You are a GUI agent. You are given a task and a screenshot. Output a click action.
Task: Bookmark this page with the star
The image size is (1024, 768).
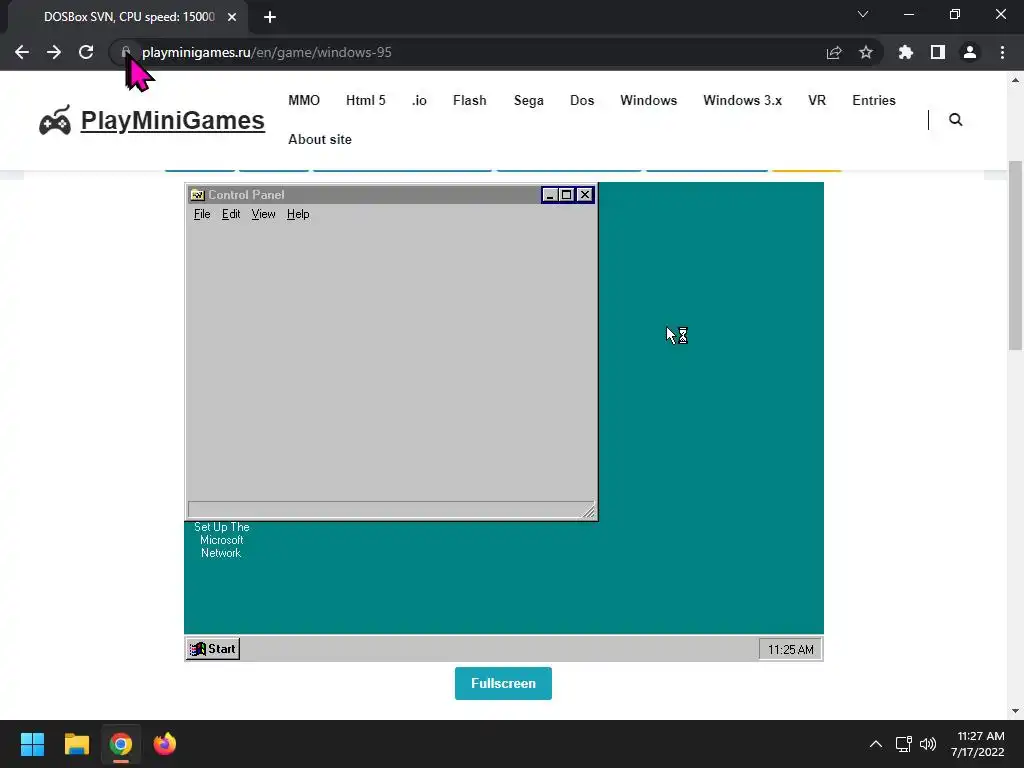pos(866,52)
